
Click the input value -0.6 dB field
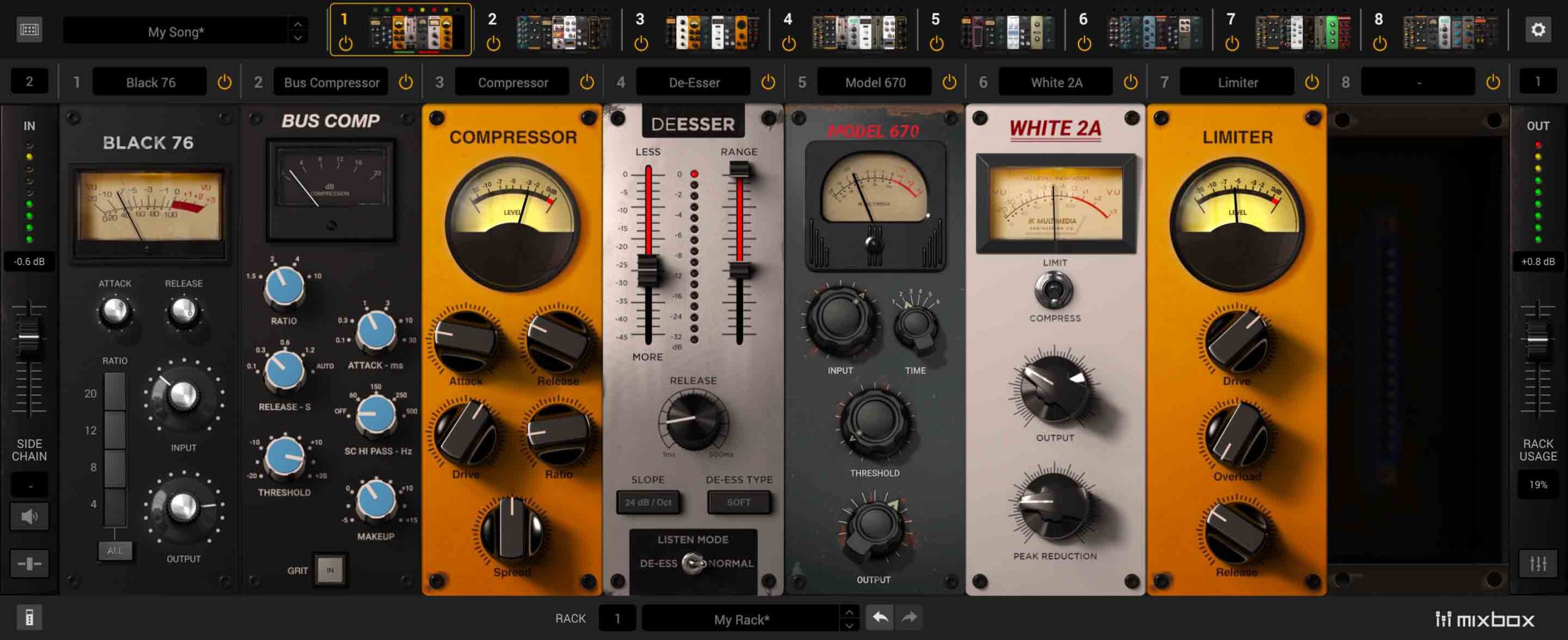click(29, 262)
